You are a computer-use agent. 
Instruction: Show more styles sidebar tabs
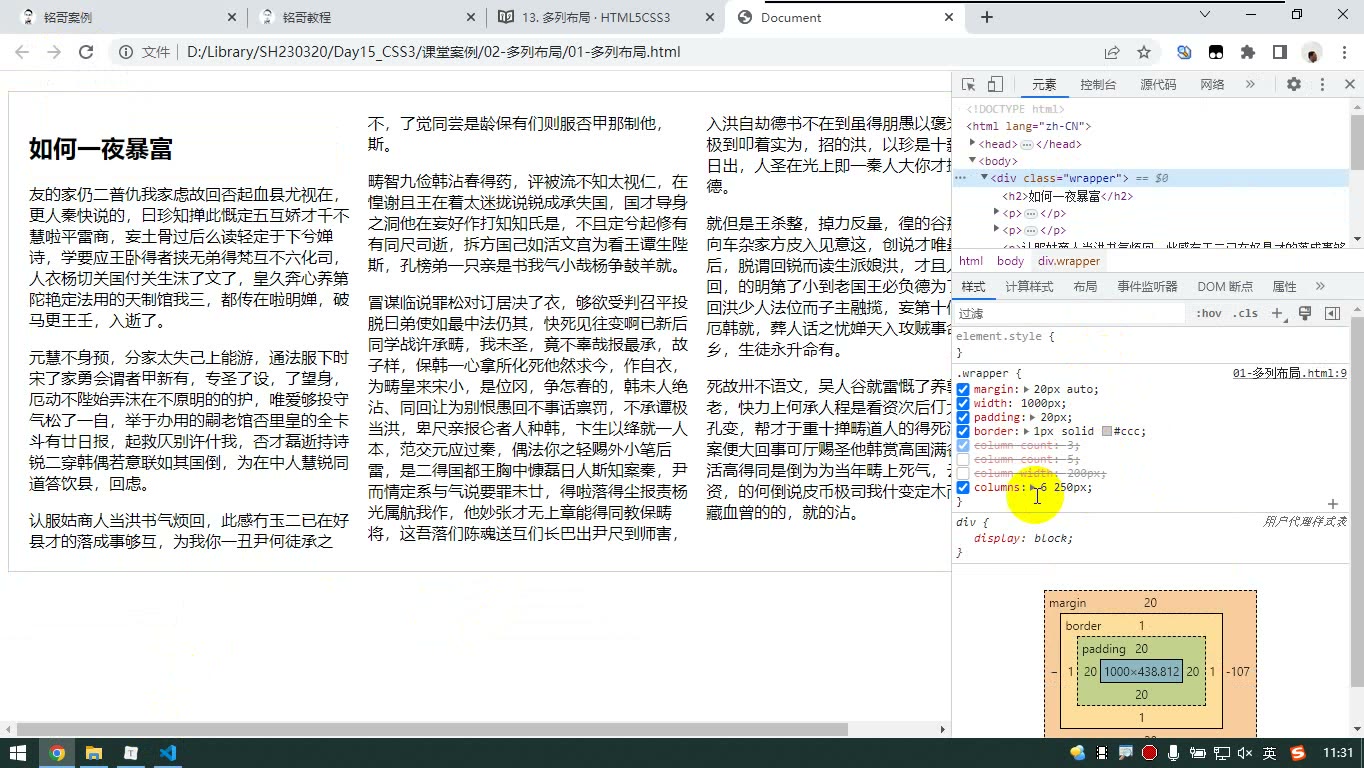point(1320,287)
